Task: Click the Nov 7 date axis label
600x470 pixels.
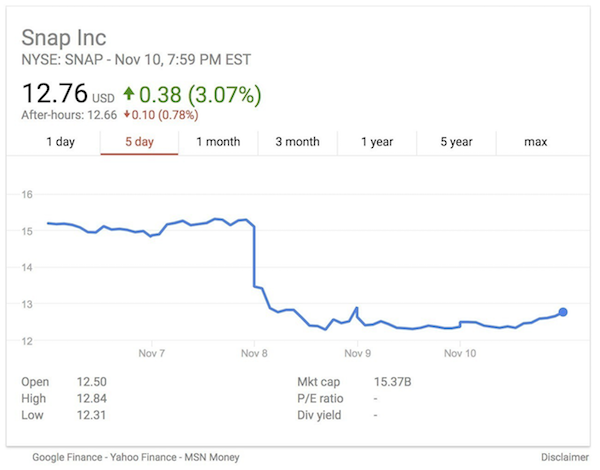Action: (152, 353)
